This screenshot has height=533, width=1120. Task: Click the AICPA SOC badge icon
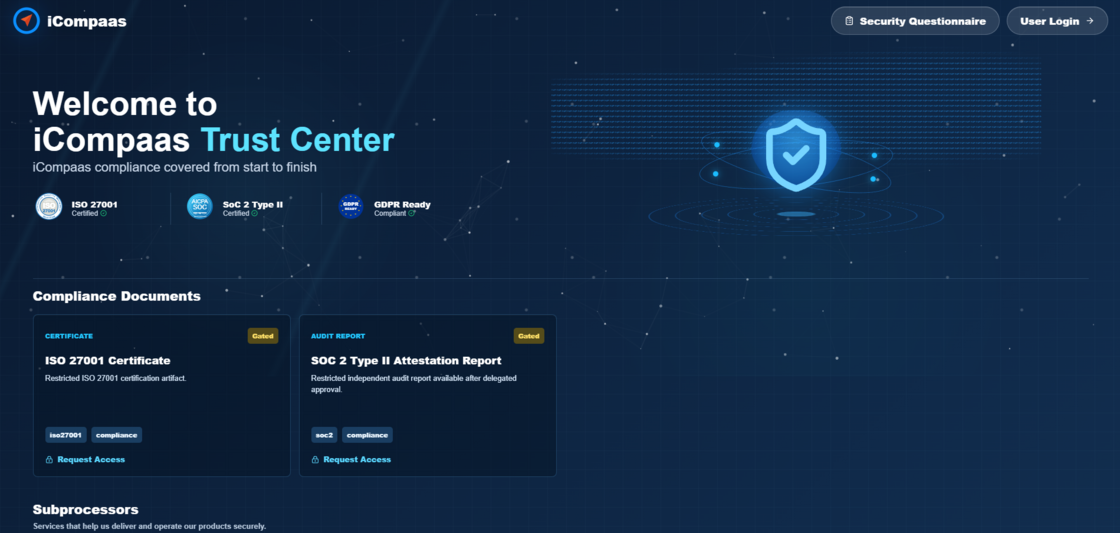pos(200,206)
